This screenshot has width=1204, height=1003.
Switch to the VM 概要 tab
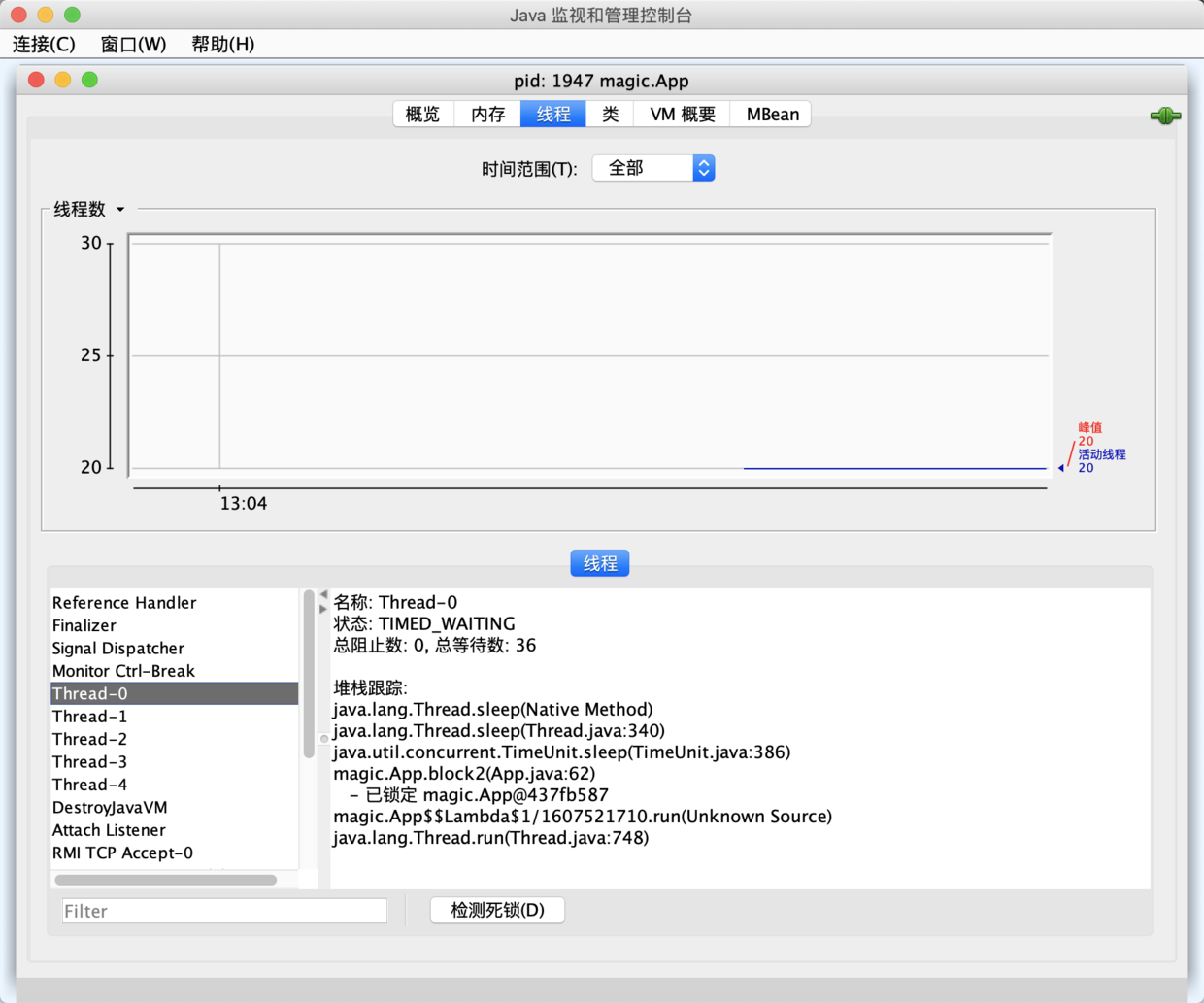click(x=683, y=114)
